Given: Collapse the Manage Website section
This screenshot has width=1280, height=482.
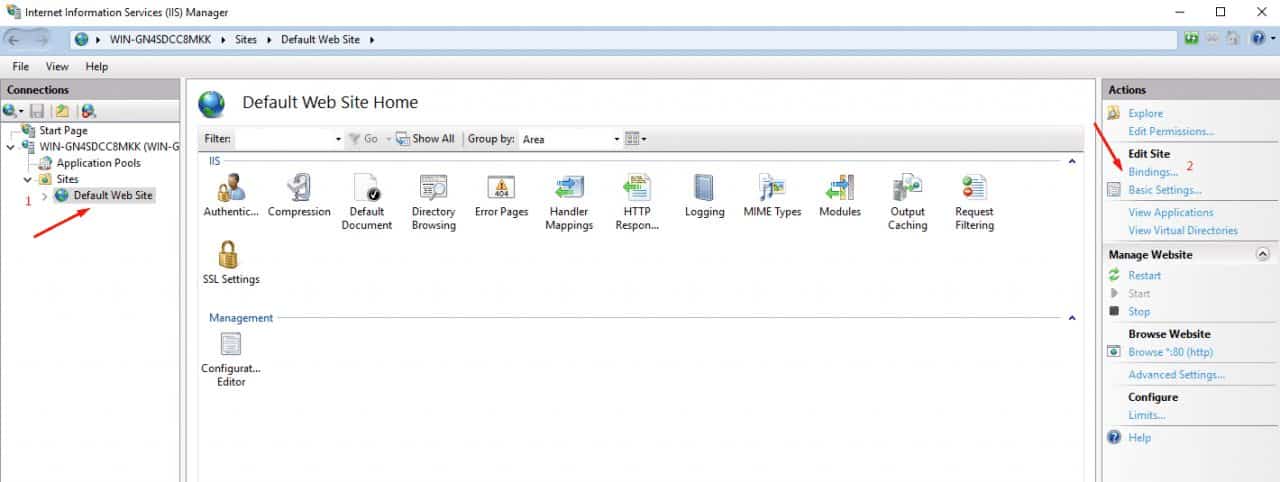Looking at the screenshot, I should 1262,255.
